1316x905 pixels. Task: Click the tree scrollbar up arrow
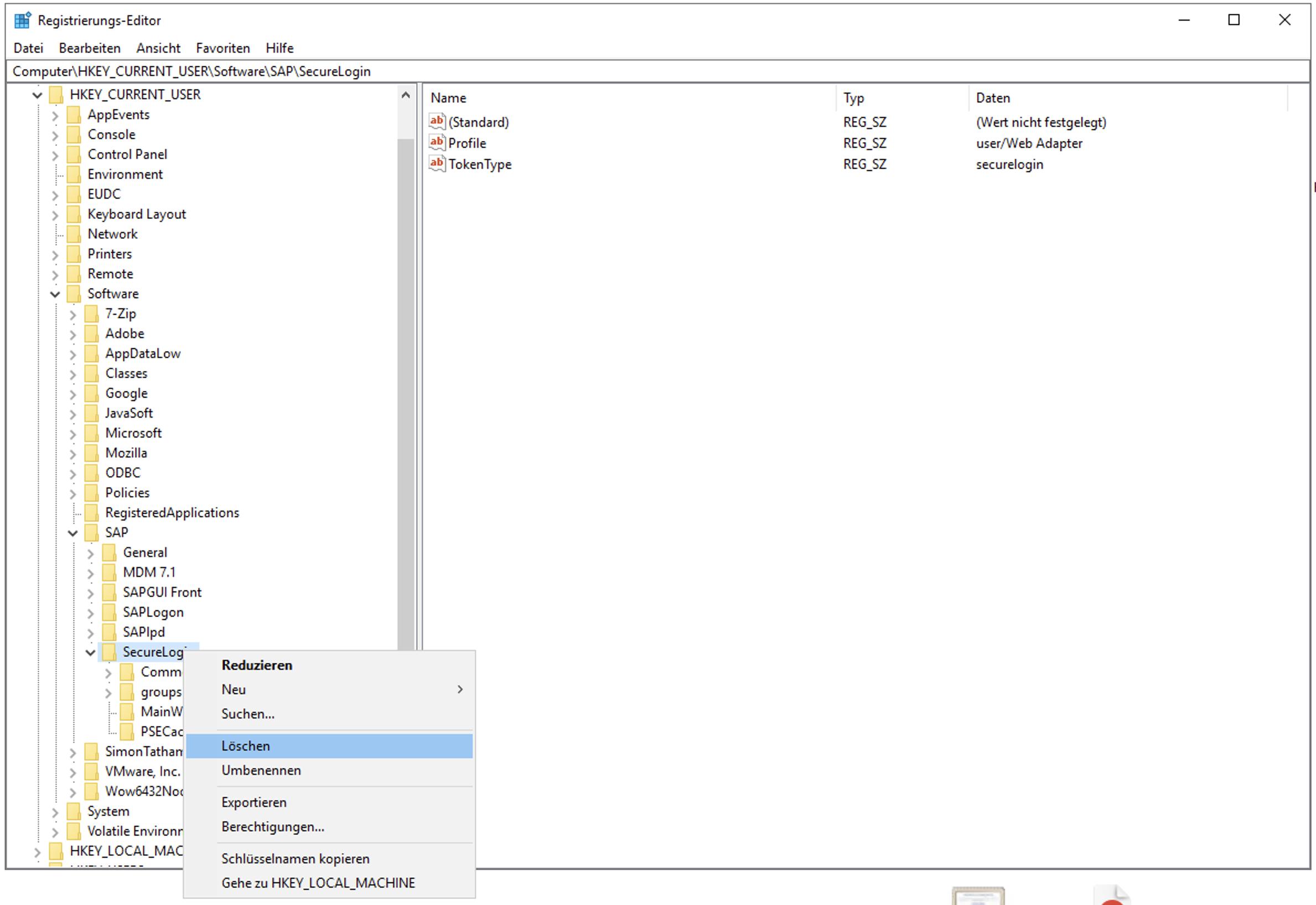click(406, 95)
